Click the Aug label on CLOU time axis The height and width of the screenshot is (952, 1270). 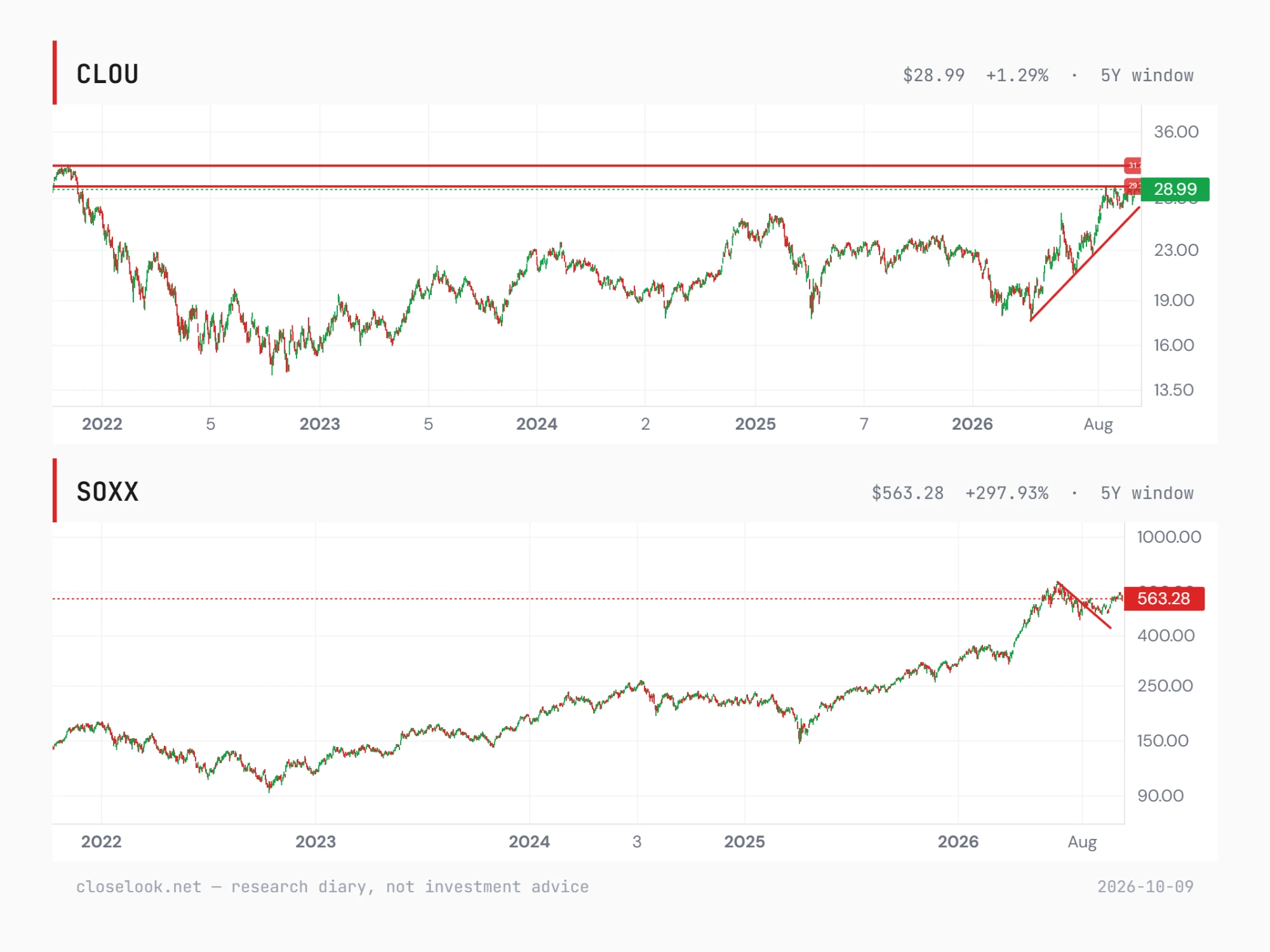coord(1098,425)
